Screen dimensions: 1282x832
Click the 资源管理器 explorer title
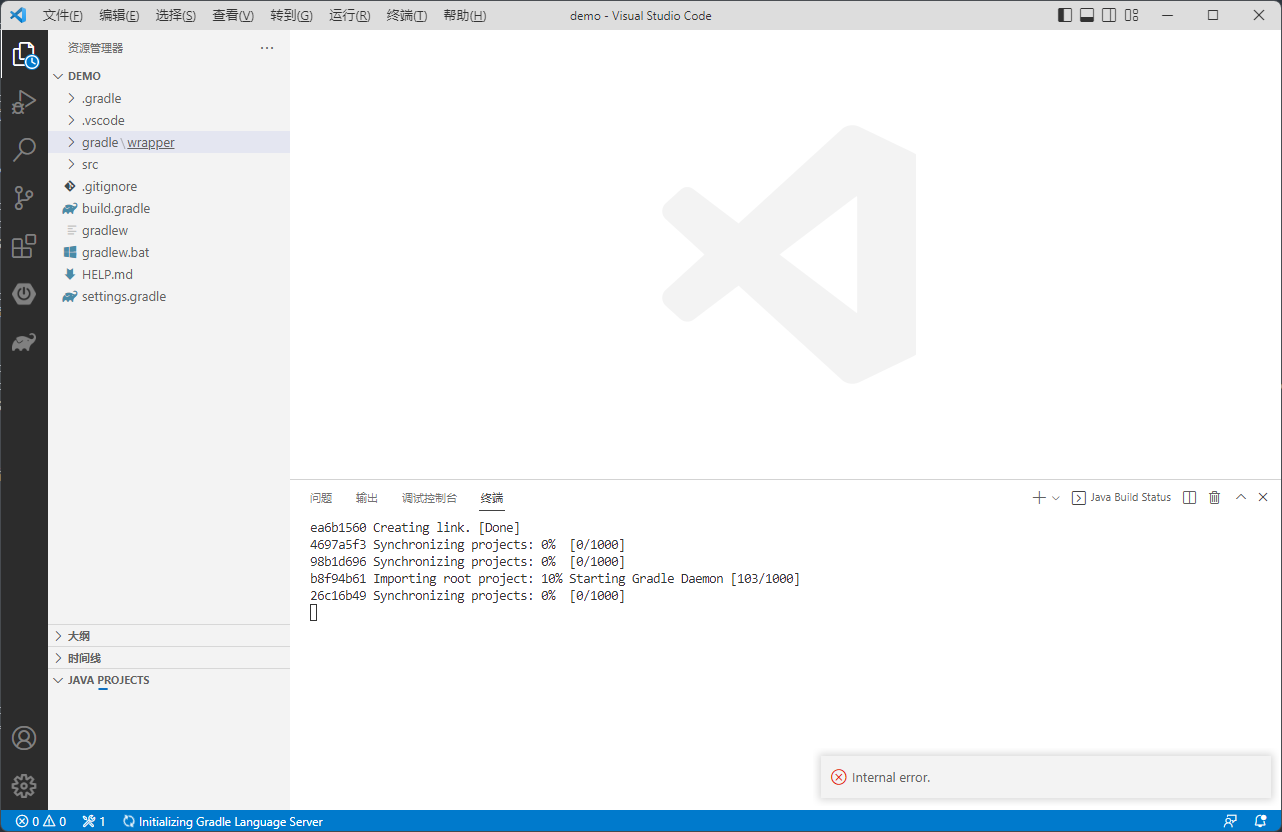[x=96, y=48]
